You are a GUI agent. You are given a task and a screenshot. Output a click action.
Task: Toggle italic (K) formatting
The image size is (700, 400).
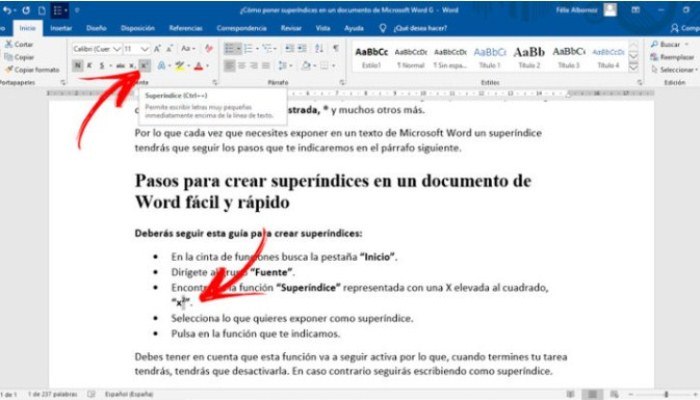[90, 66]
